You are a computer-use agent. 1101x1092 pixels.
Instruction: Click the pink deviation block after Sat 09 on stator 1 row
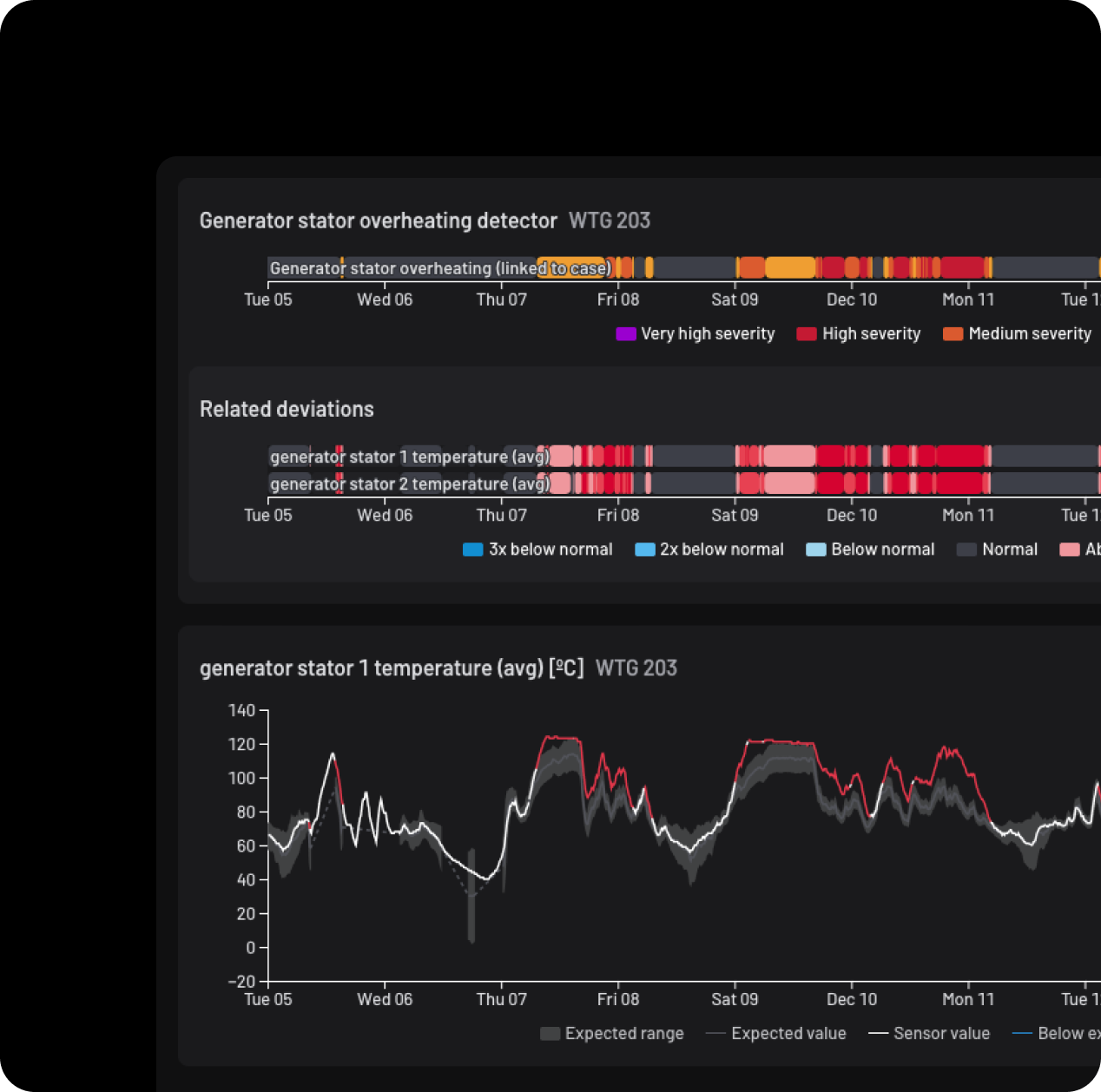click(789, 456)
